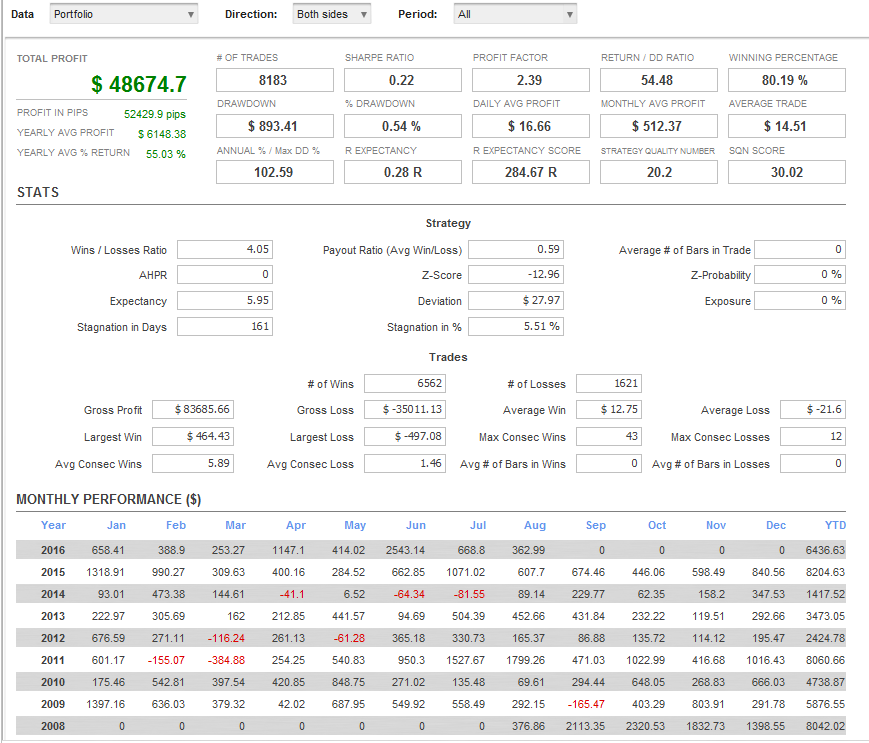Click 2011 March loss -384.88
Image resolution: width=869 pixels, height=743 pixels.
[x=226, y=660]
